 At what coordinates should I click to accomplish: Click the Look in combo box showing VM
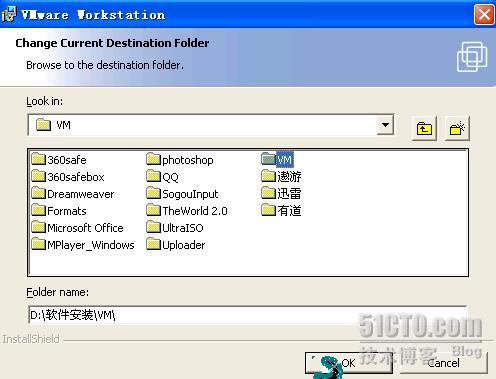click(x=211, y=125)
